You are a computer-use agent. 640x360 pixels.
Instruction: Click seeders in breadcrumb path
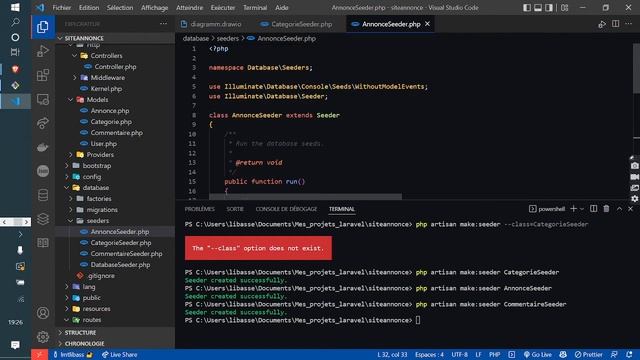pyautogui.click(x=227, y=38)
